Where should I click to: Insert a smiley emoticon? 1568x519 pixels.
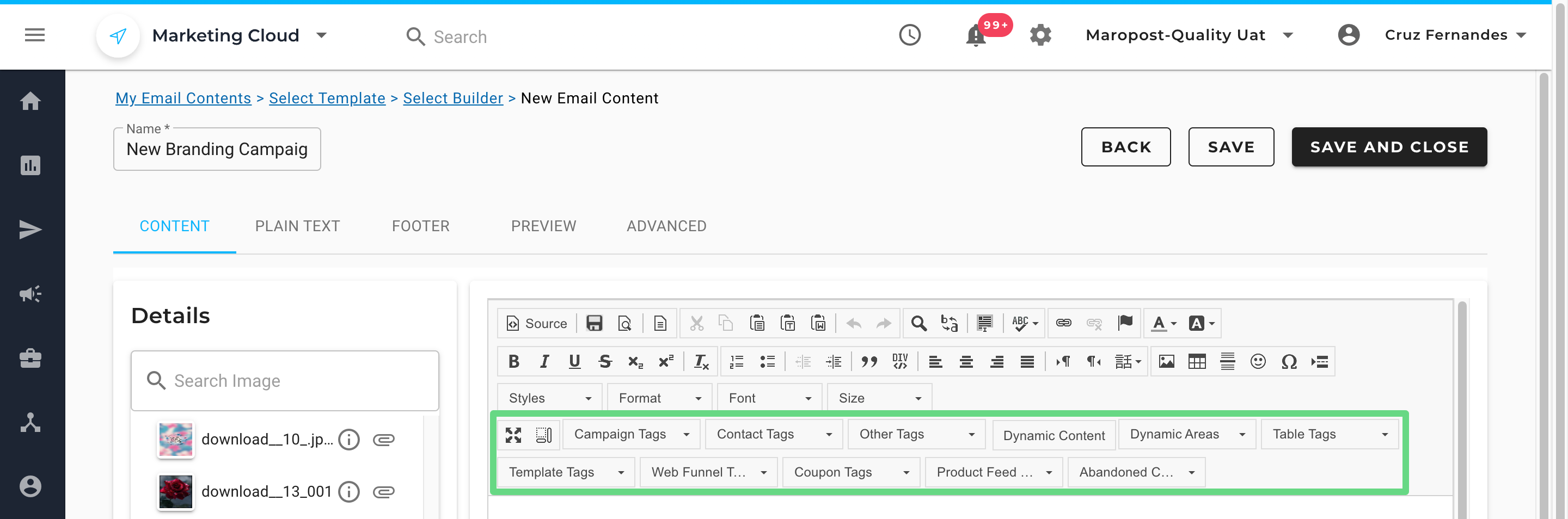[1258, 362]
